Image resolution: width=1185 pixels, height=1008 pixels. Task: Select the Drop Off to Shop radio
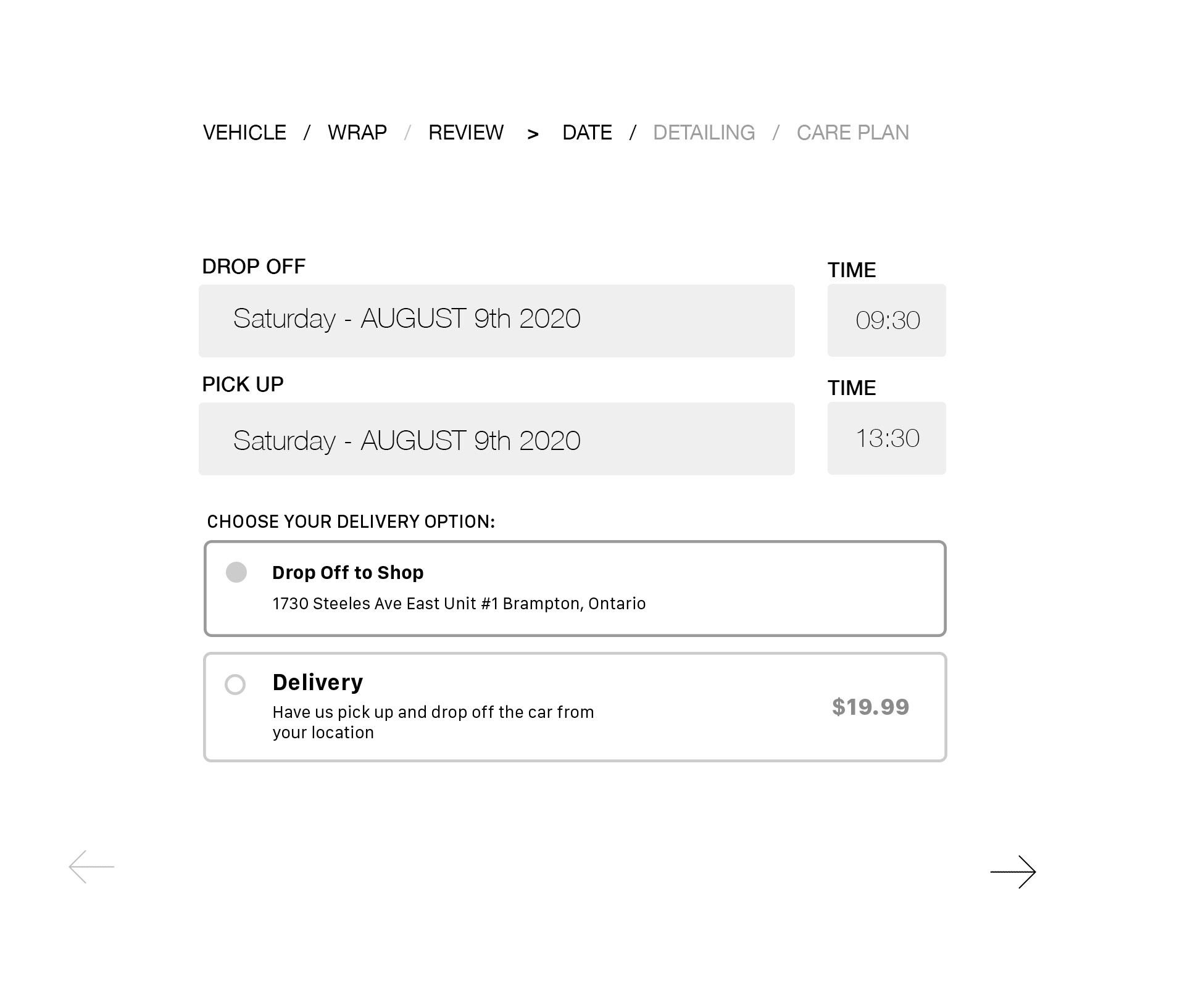pos(236,572)
